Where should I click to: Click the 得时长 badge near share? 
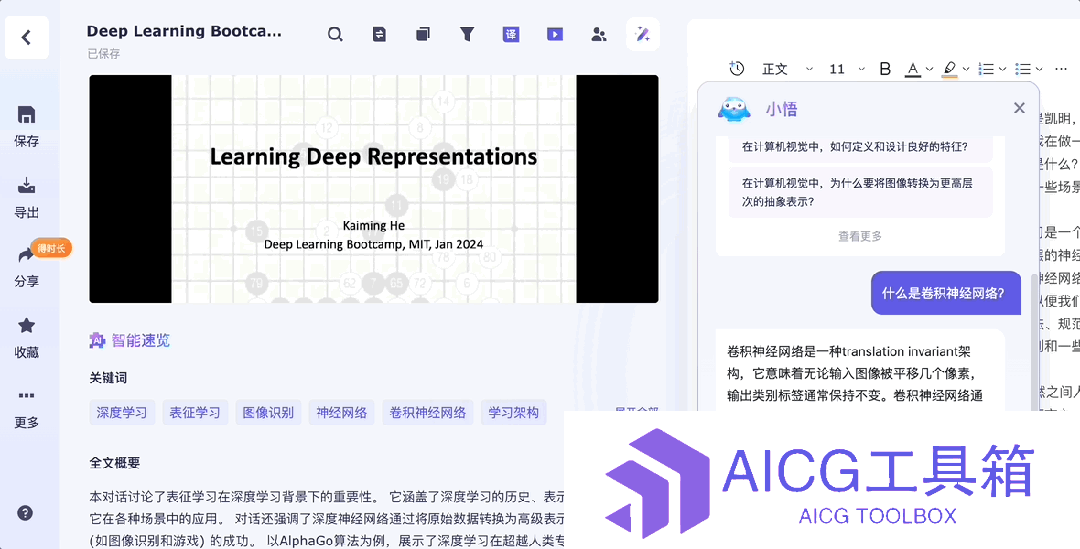51,249
